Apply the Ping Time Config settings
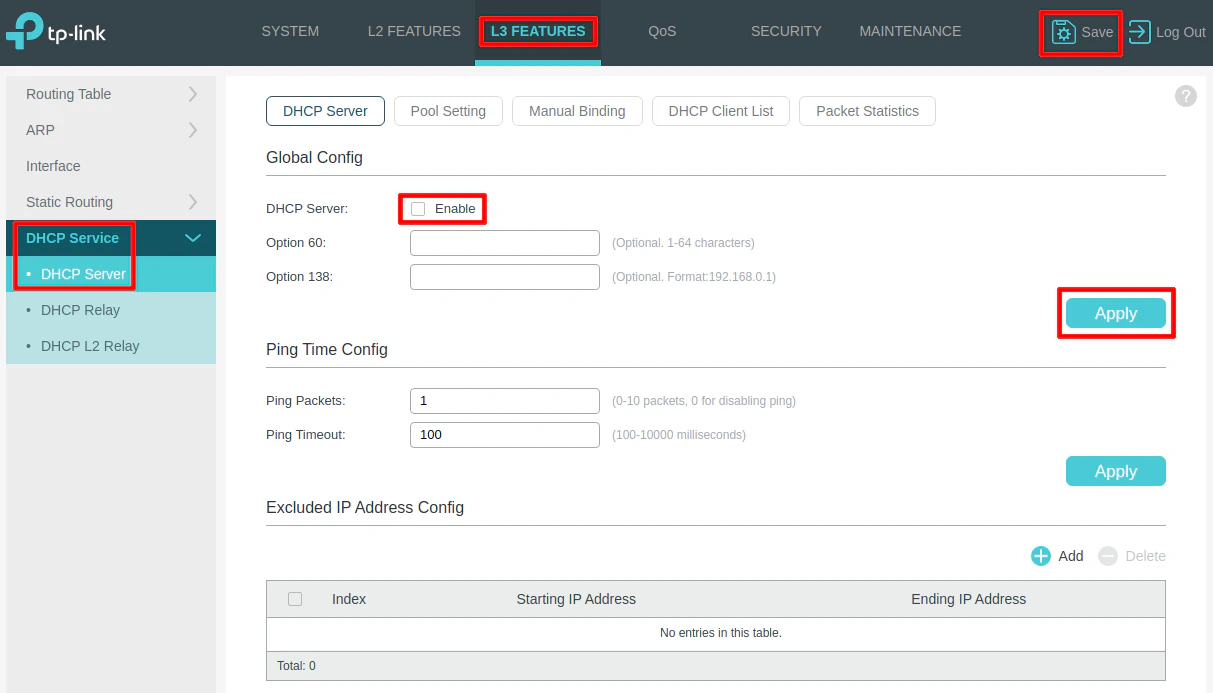Screen dimensions: 1213x693 (x=1116, y=471)
